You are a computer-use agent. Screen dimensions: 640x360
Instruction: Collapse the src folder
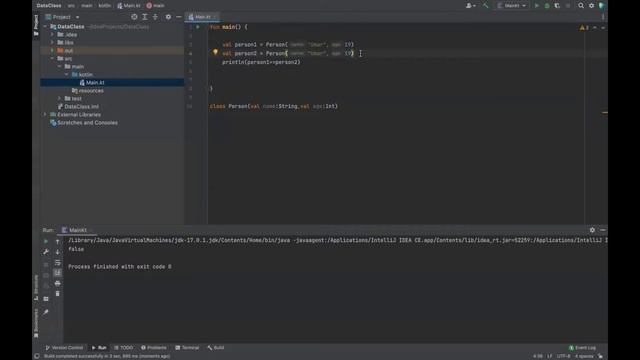(52, 58)
